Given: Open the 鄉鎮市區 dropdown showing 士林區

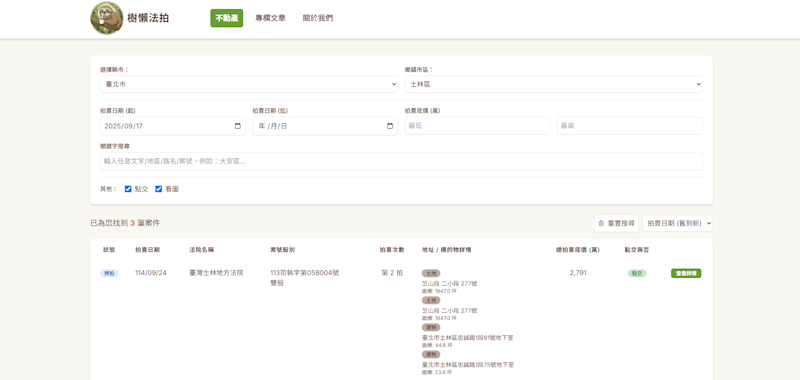Looking at the screenshot, I should [x=554, y=84].
